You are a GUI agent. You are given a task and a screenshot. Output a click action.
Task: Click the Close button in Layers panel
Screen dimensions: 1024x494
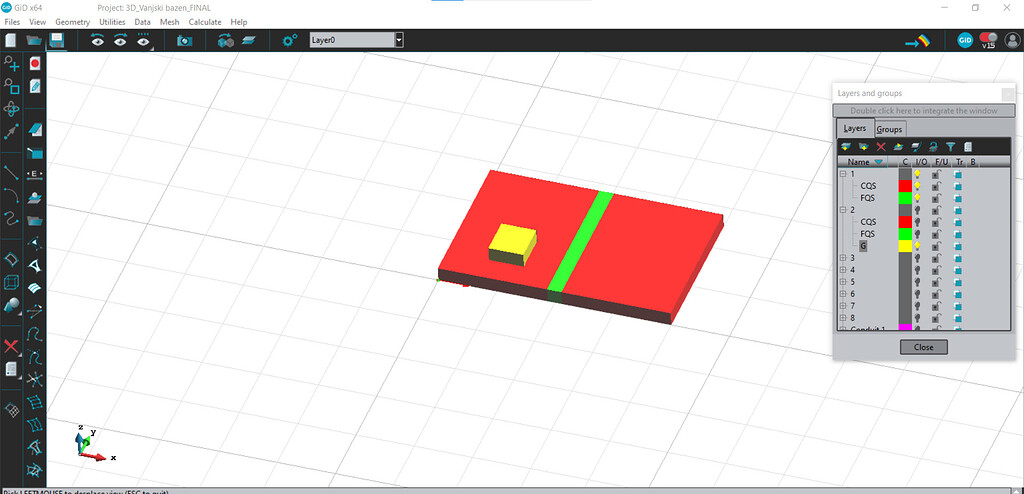tap(923, 347)
